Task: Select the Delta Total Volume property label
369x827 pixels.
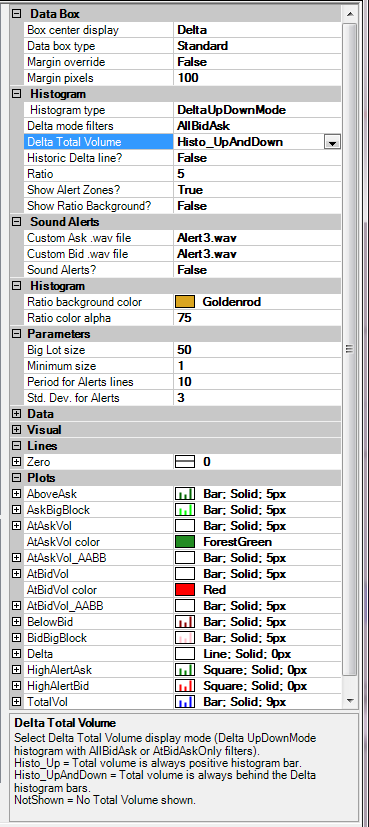Action: click(x=74, y=142)
